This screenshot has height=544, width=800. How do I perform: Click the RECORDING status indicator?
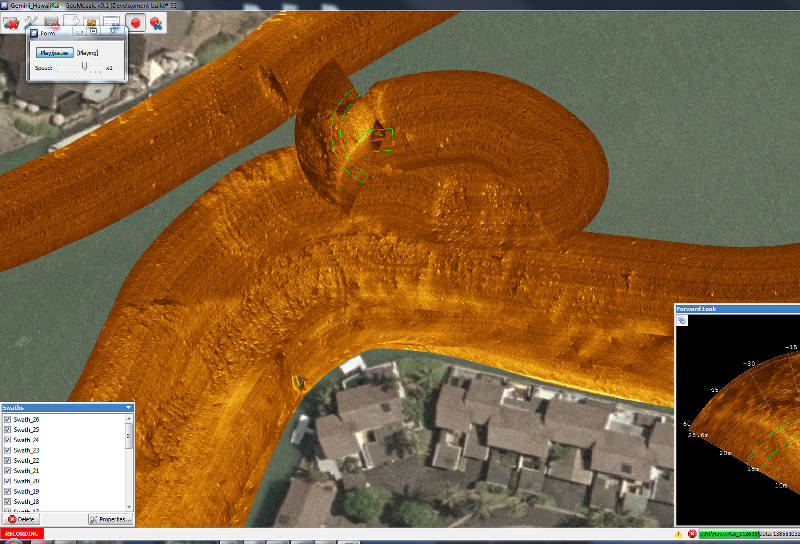click(22, 534)
